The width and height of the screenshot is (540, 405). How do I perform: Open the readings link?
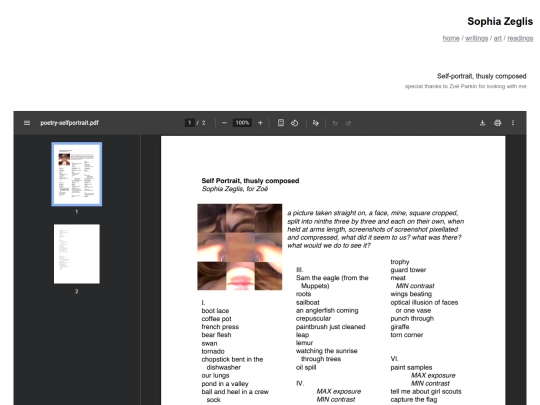[x=520, y=38]
